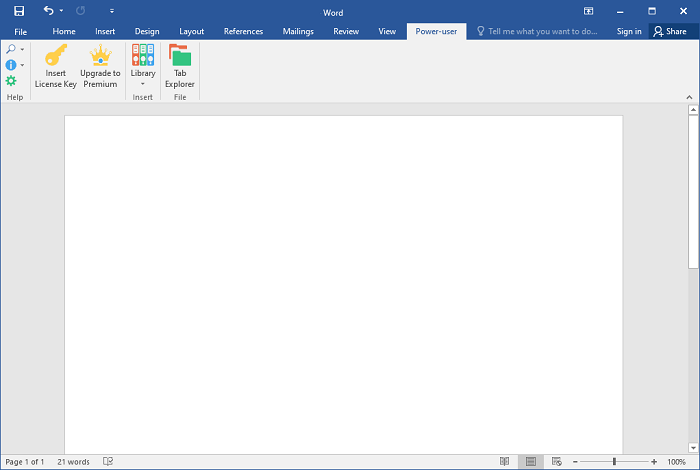Expand the magnifier dropdown arrow

[x=22, y=49]
